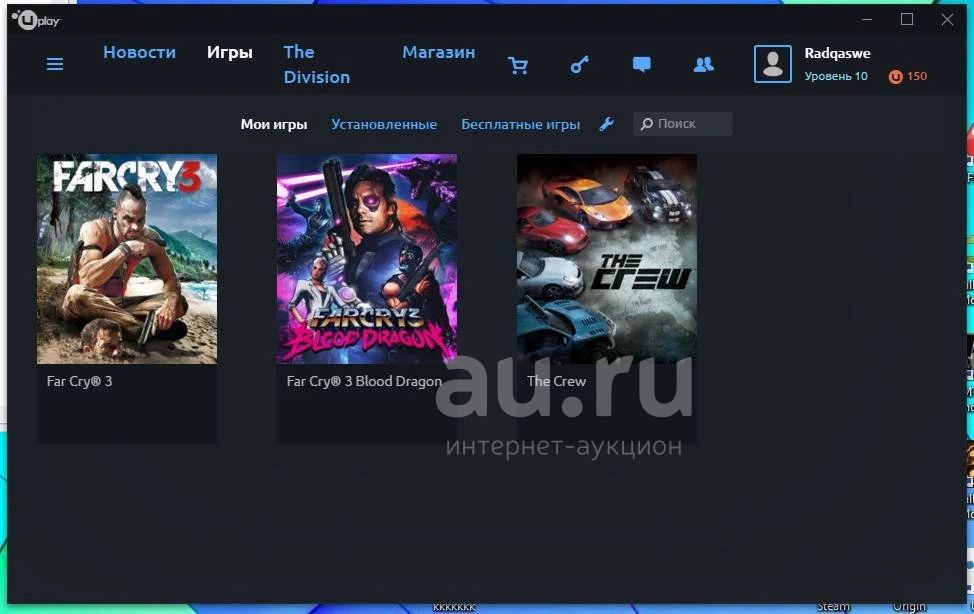Click the Уровень 10 level text
Screen dimensions: 974x614
[x=836, y=76]
